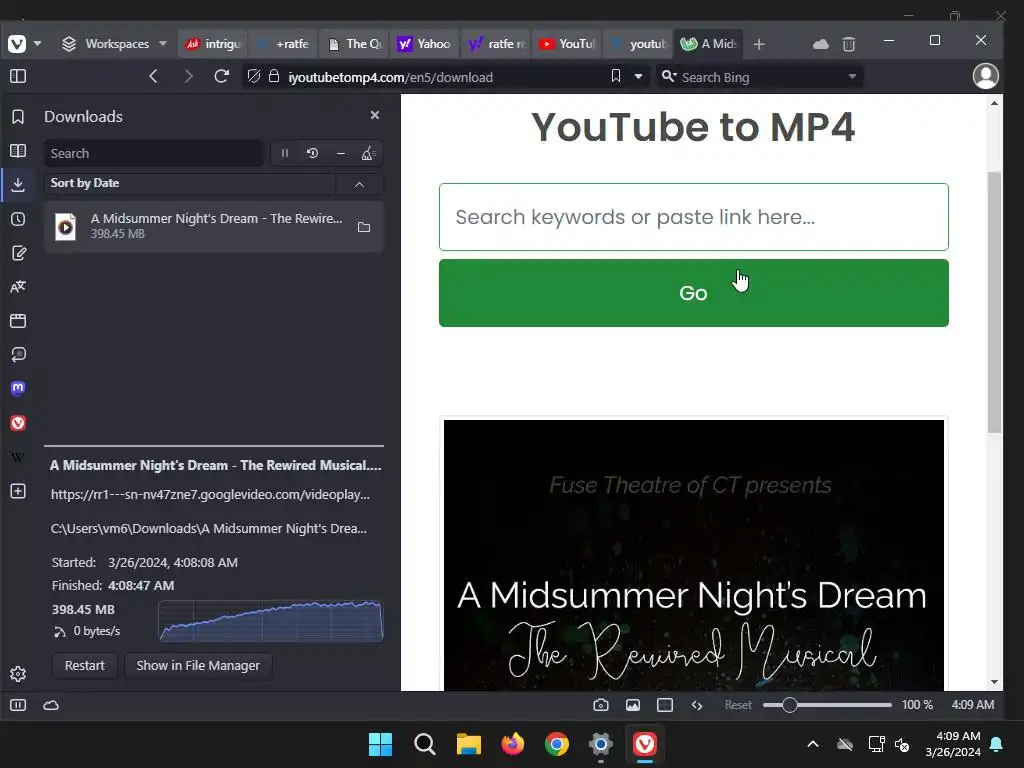Open the Sort by Date dropdown
This screenshot has width=1024, height=768.
[x=189, y=184]
